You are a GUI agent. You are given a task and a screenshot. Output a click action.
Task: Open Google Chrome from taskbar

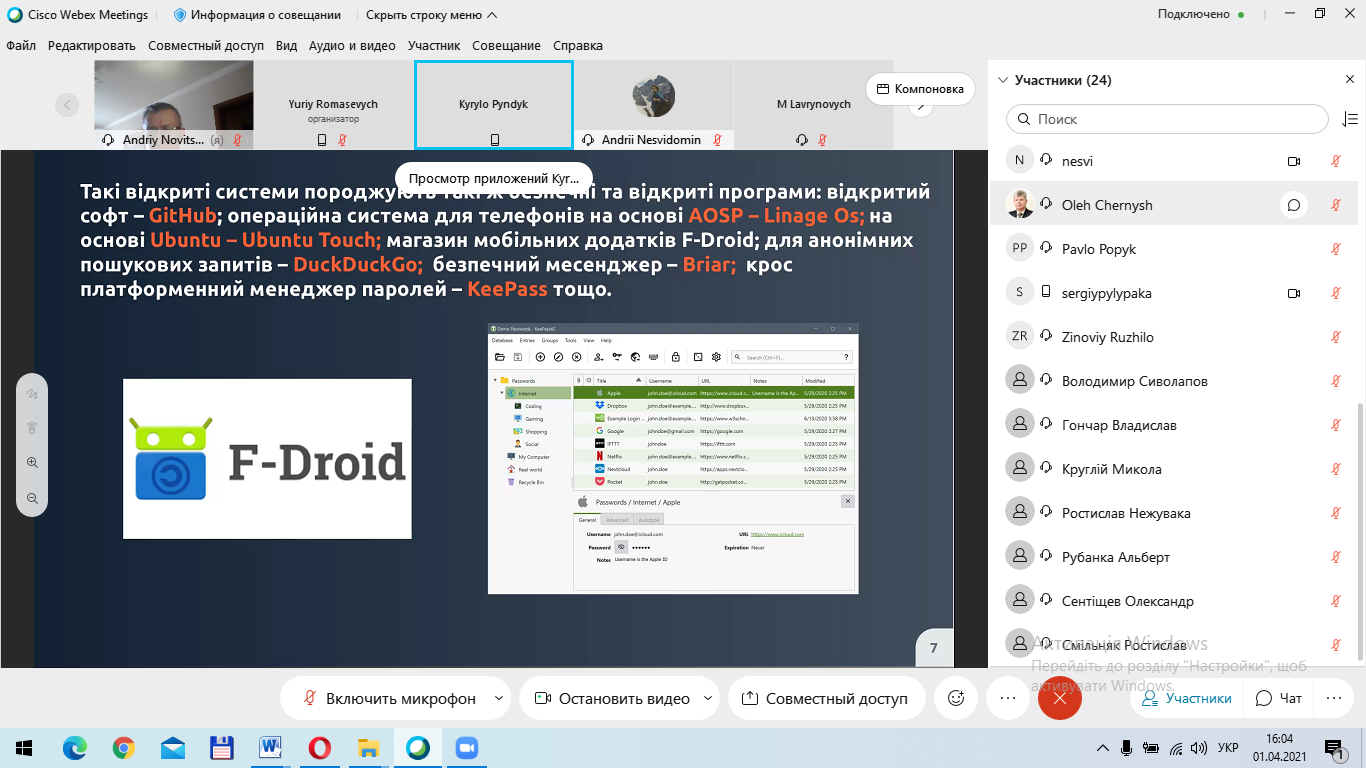click(124, 748)
